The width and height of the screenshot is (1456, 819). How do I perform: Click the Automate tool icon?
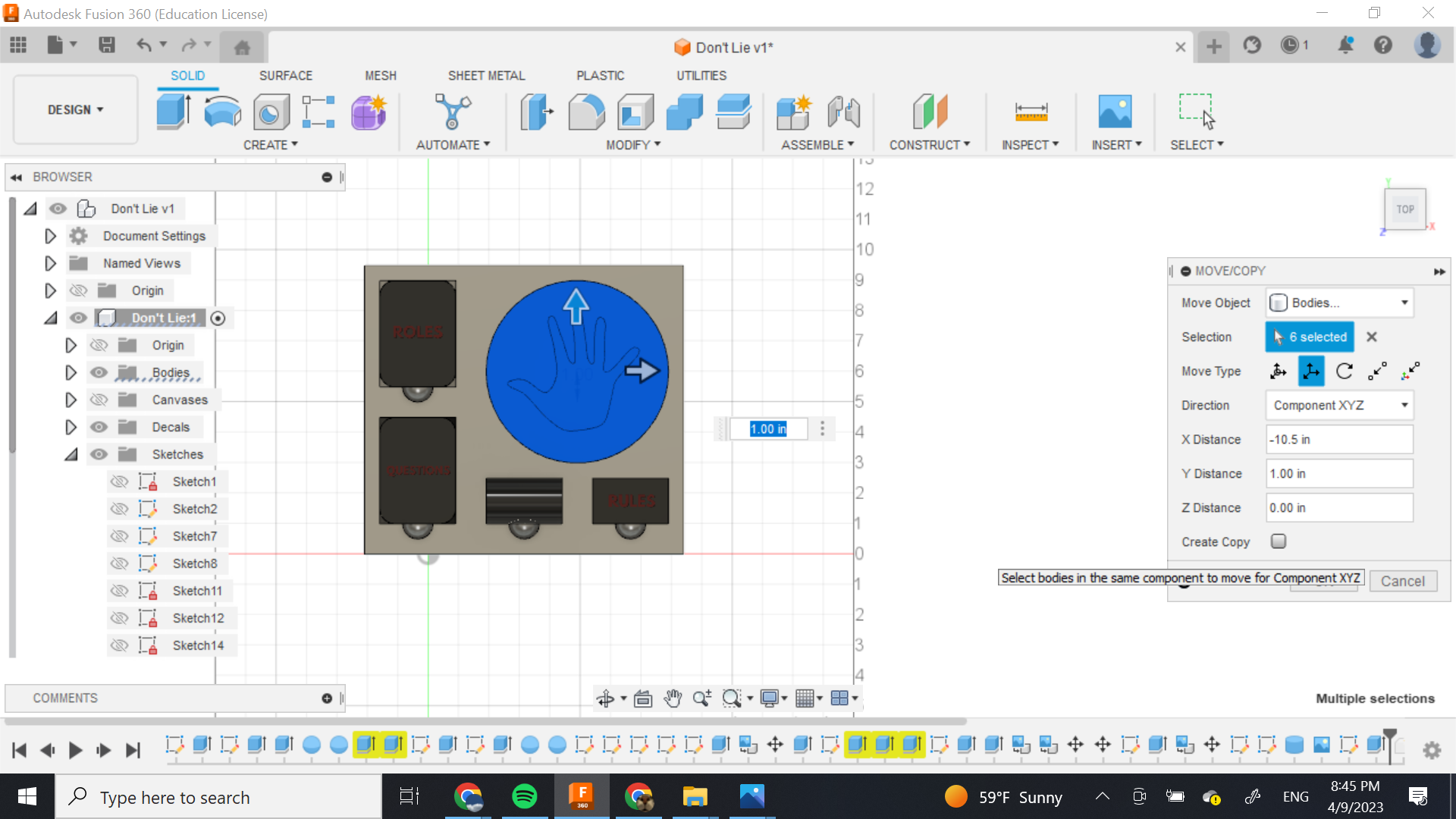[453, 112]
